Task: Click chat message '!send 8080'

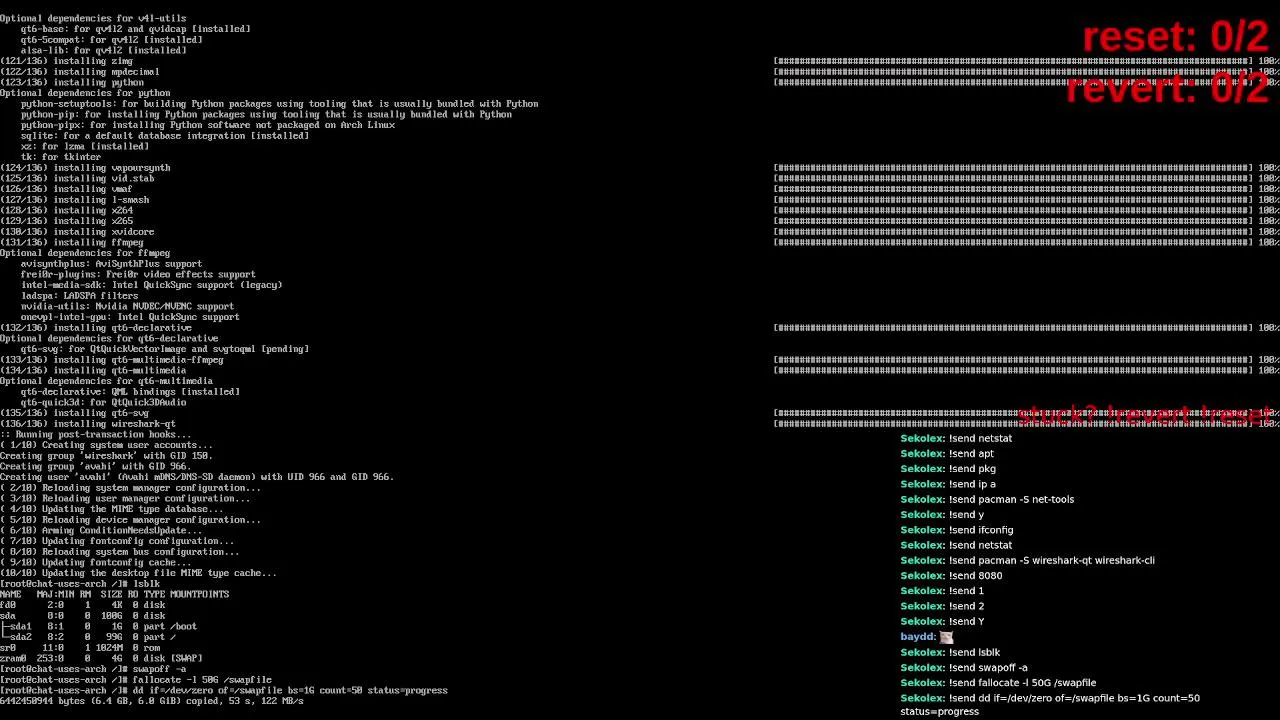Action: pyautogui.click(x=951, y=576)
